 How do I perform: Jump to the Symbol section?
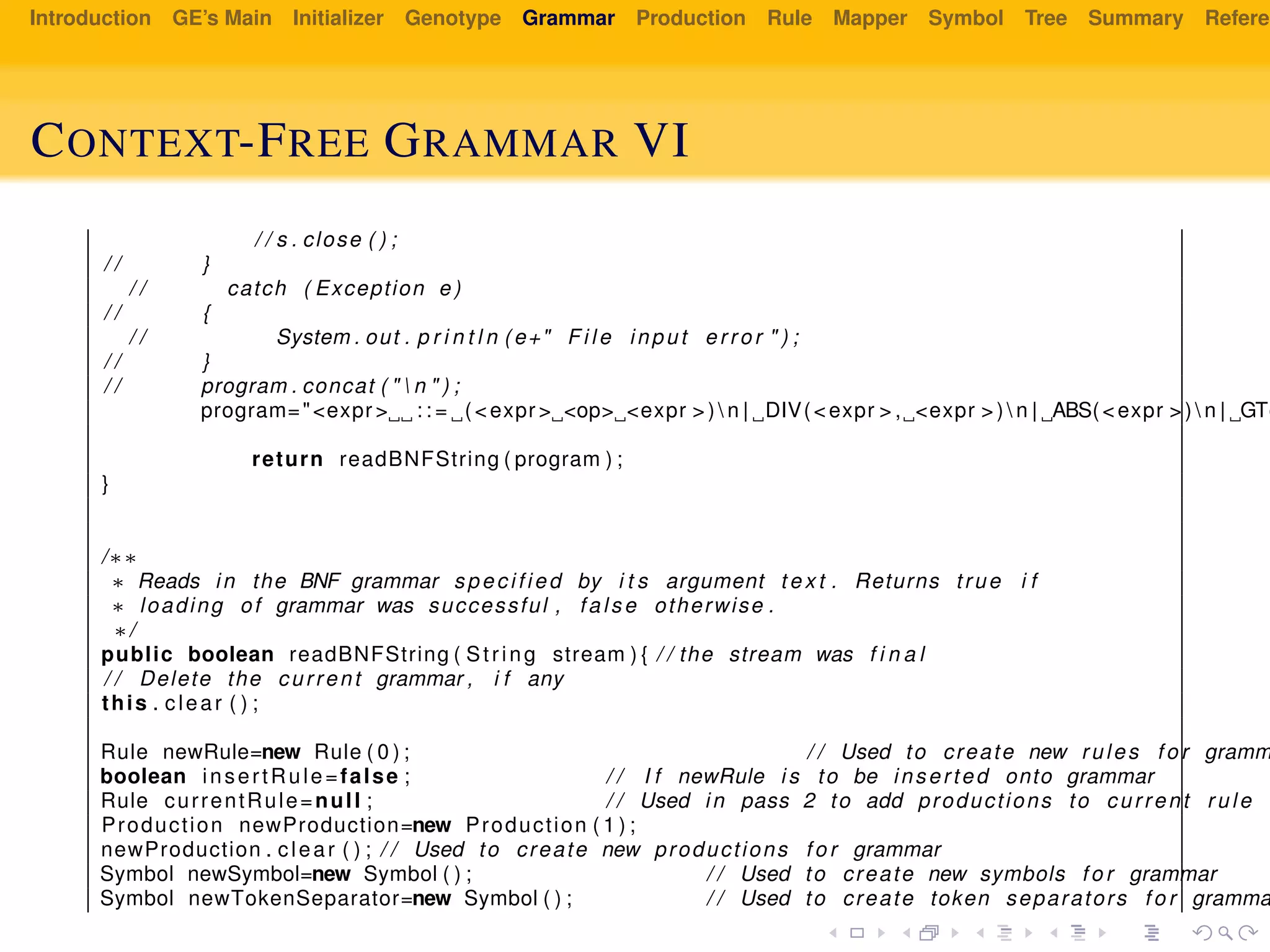pyautogui.click(x=966, y=18)
